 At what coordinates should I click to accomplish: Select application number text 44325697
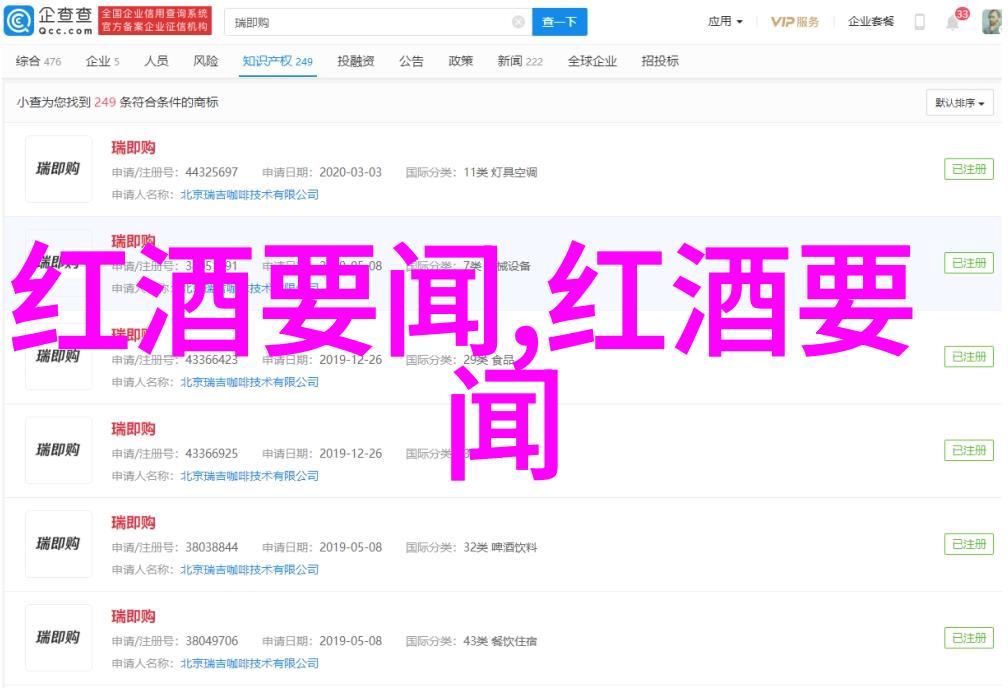pyautogui.click(x=212, y=172)
